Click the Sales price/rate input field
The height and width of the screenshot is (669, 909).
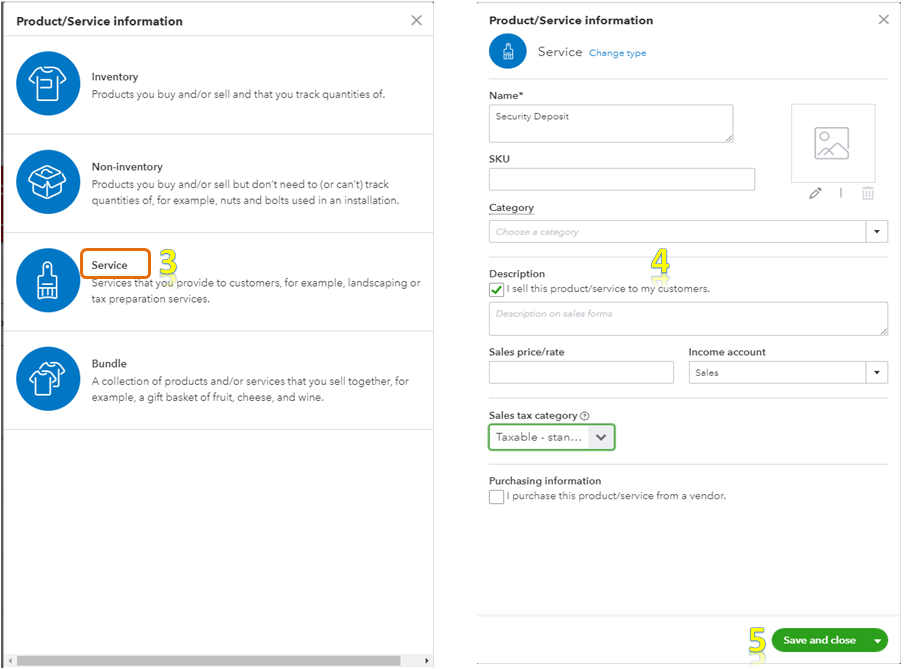click(x=581, y=373)
